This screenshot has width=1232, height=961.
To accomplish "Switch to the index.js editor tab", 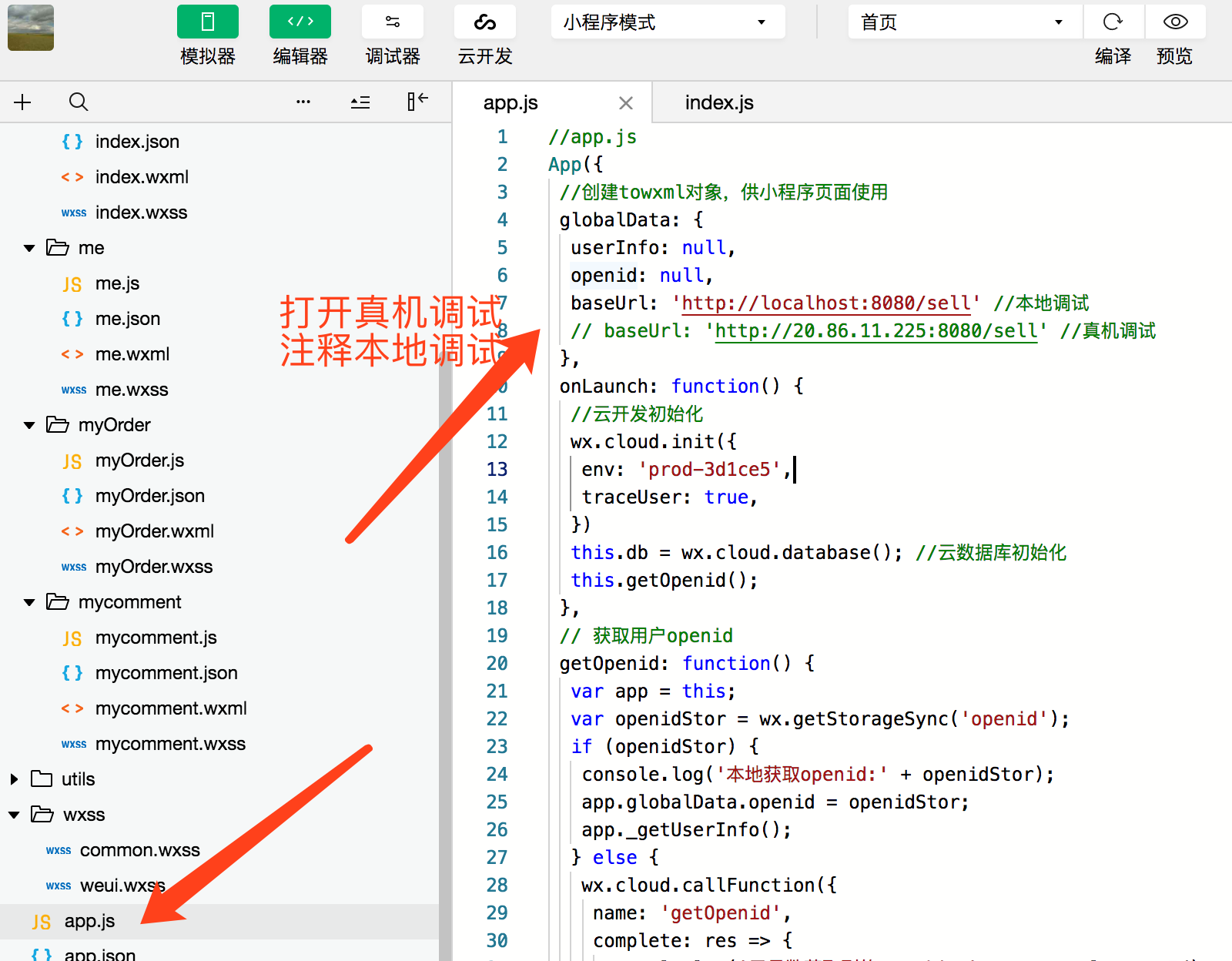I will click(x=719, y=102).
